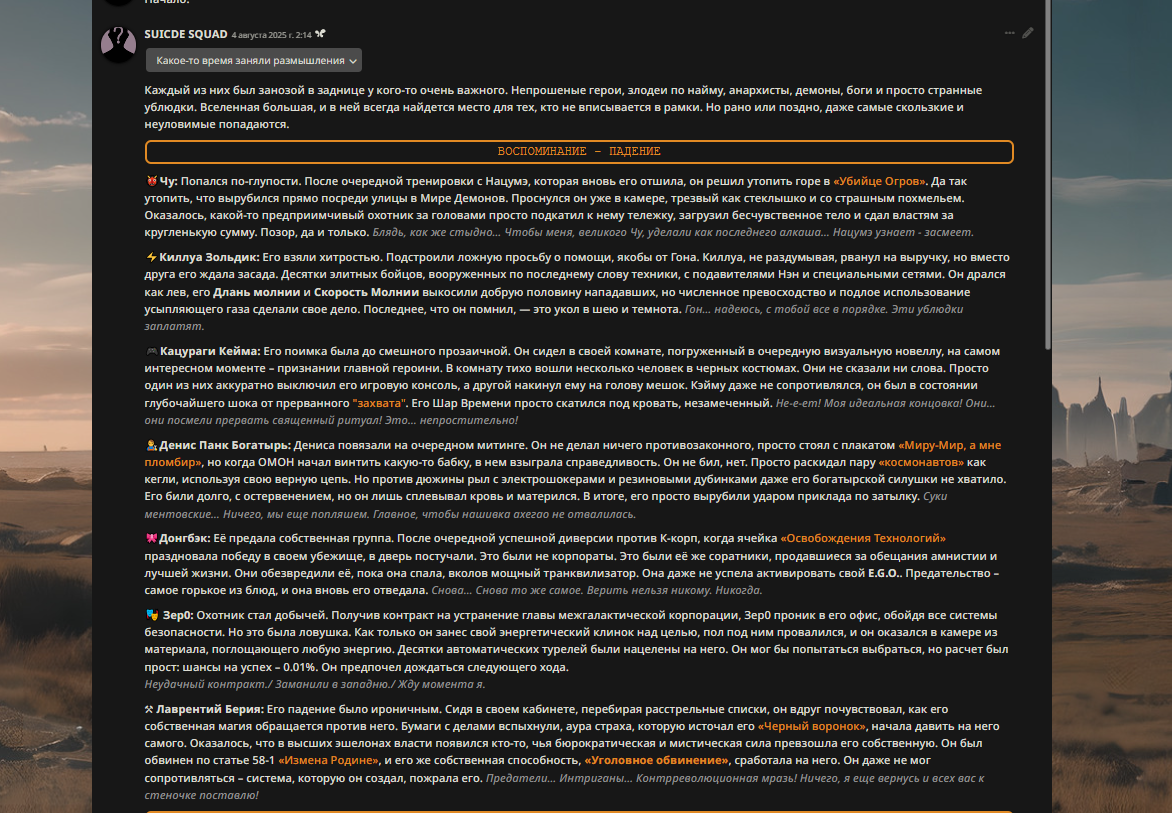Click the orange word «космонавтов»
Screen dimensions: 1172x813
[921, 462]
